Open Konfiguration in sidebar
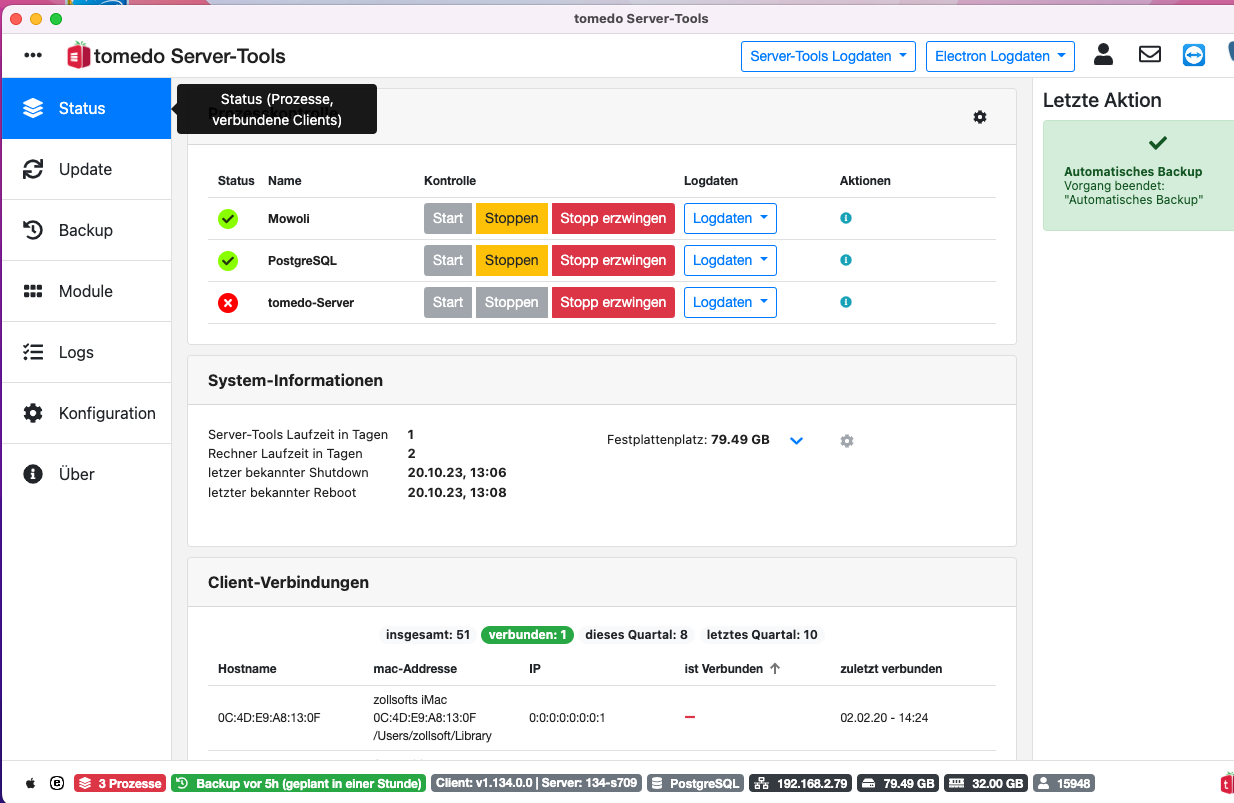The height and width of the screenshot is (803, 1234). (x=86, y=413)
